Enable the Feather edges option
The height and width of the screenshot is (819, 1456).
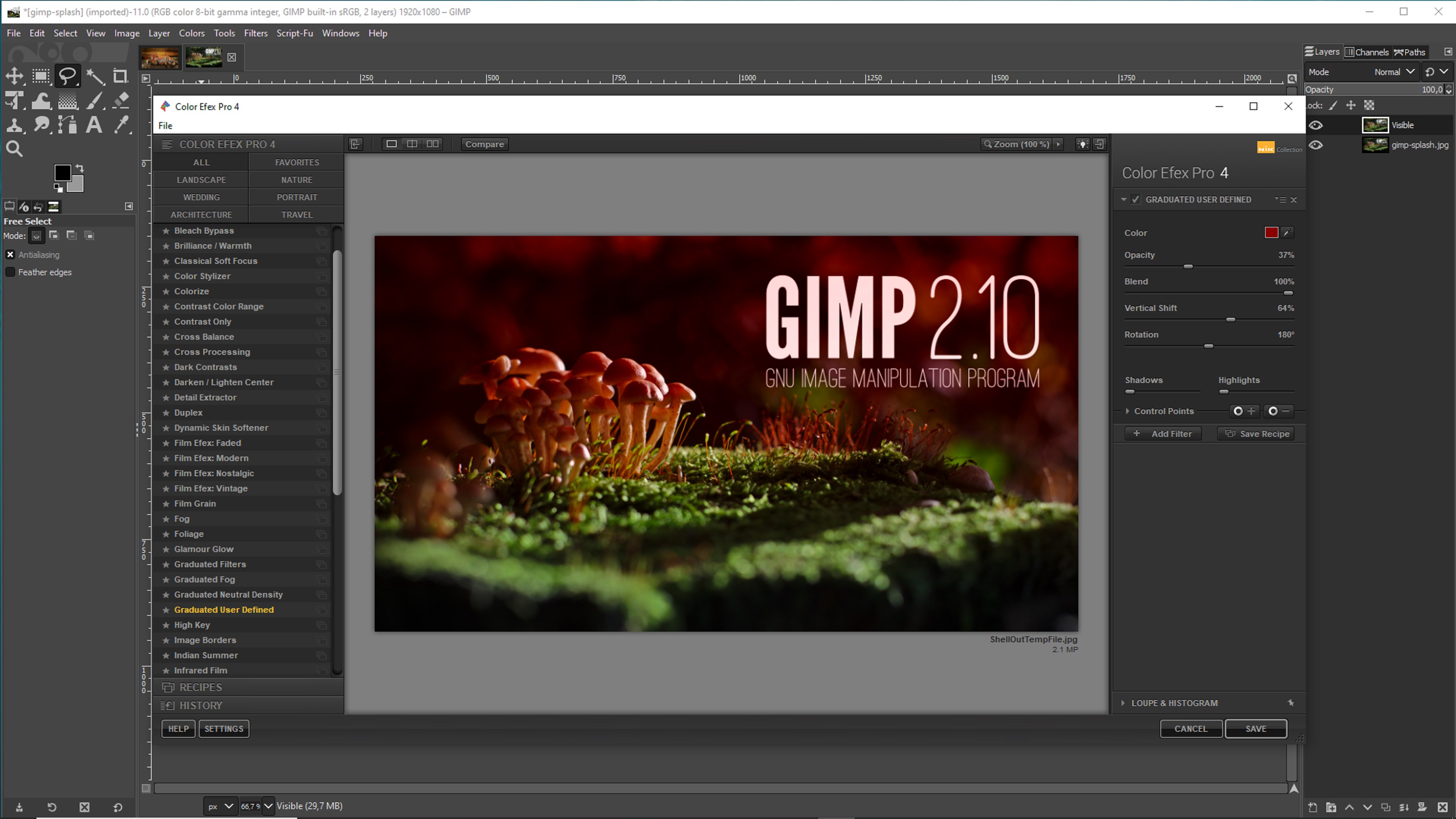(10, 272)
